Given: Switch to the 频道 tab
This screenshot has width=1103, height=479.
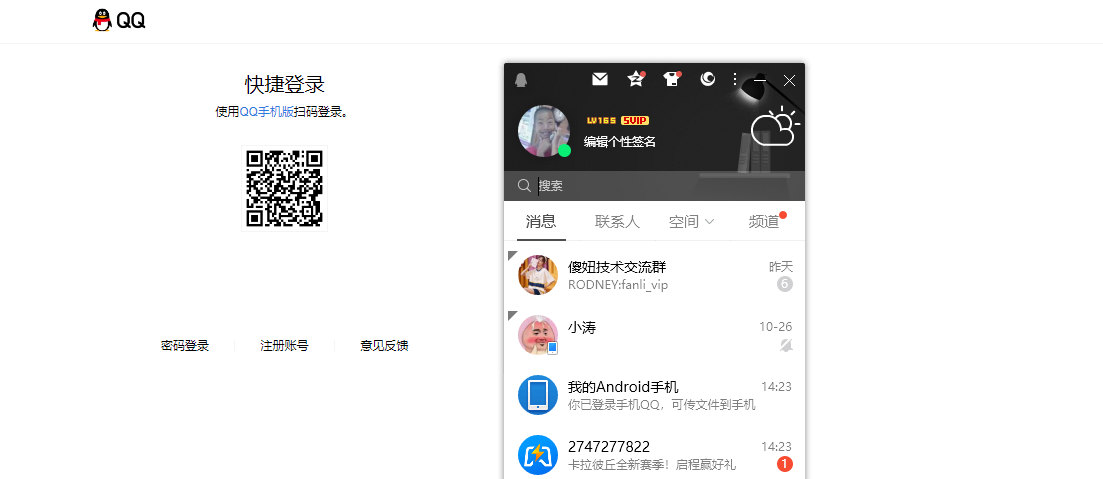Looking at the screenshot, I should 764,222.
